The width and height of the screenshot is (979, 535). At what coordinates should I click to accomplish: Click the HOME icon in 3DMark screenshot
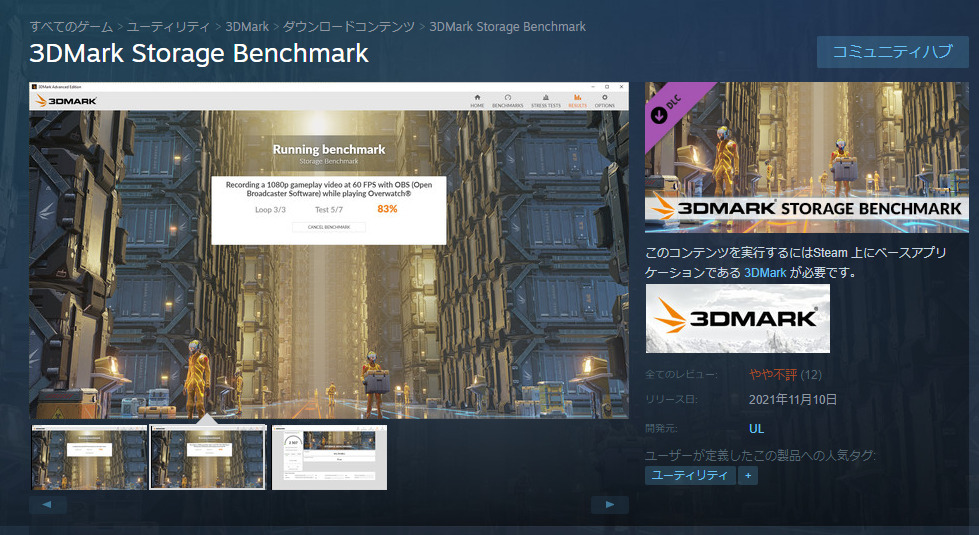click(477, 101)
